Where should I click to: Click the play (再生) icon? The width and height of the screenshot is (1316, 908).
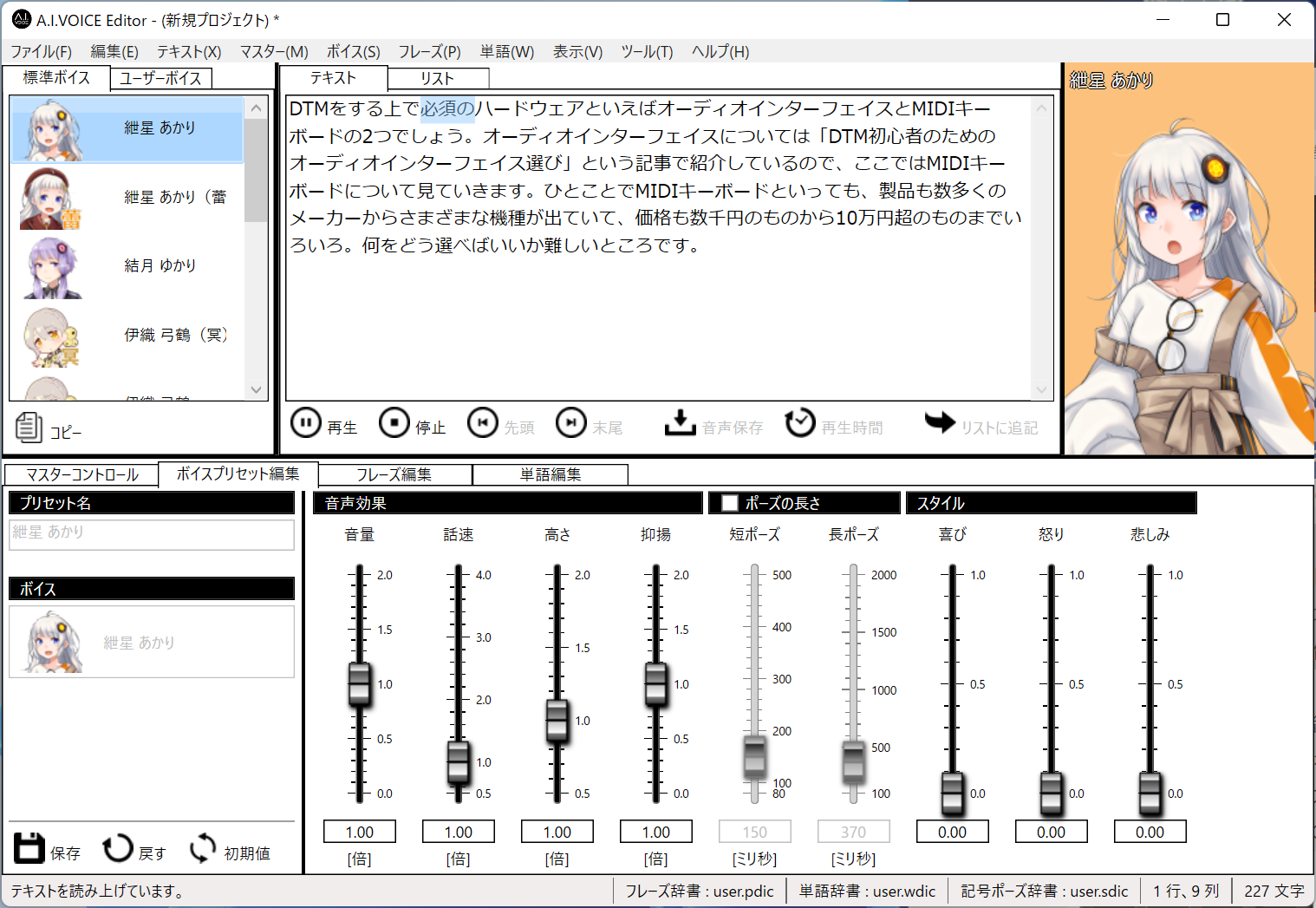305,422
